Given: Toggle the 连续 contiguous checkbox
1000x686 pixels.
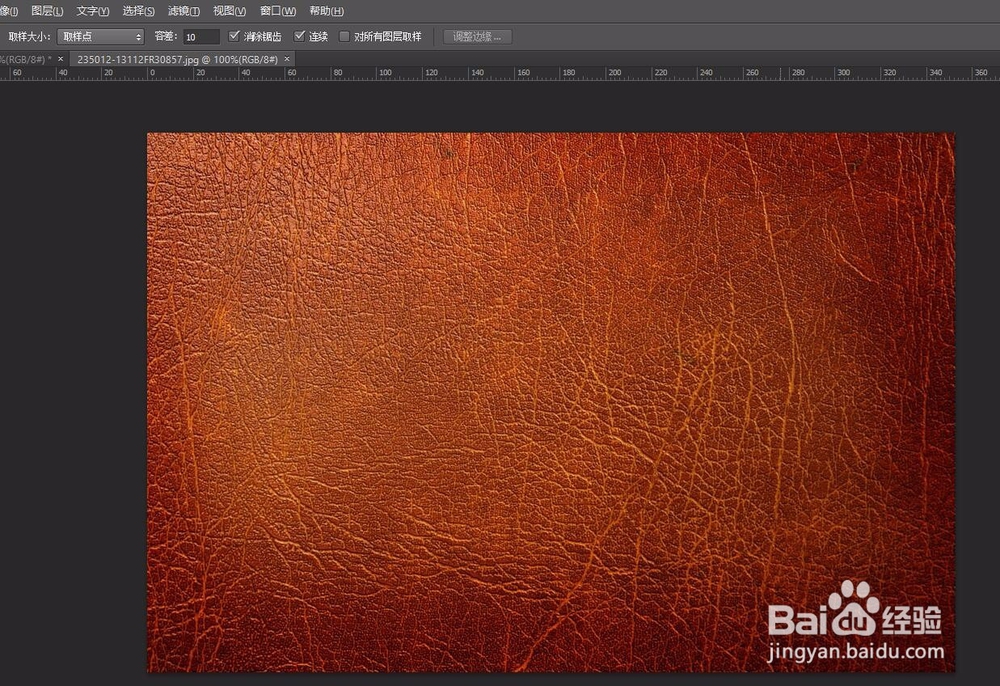Looking at the screenshot, I should coord(299,36).
